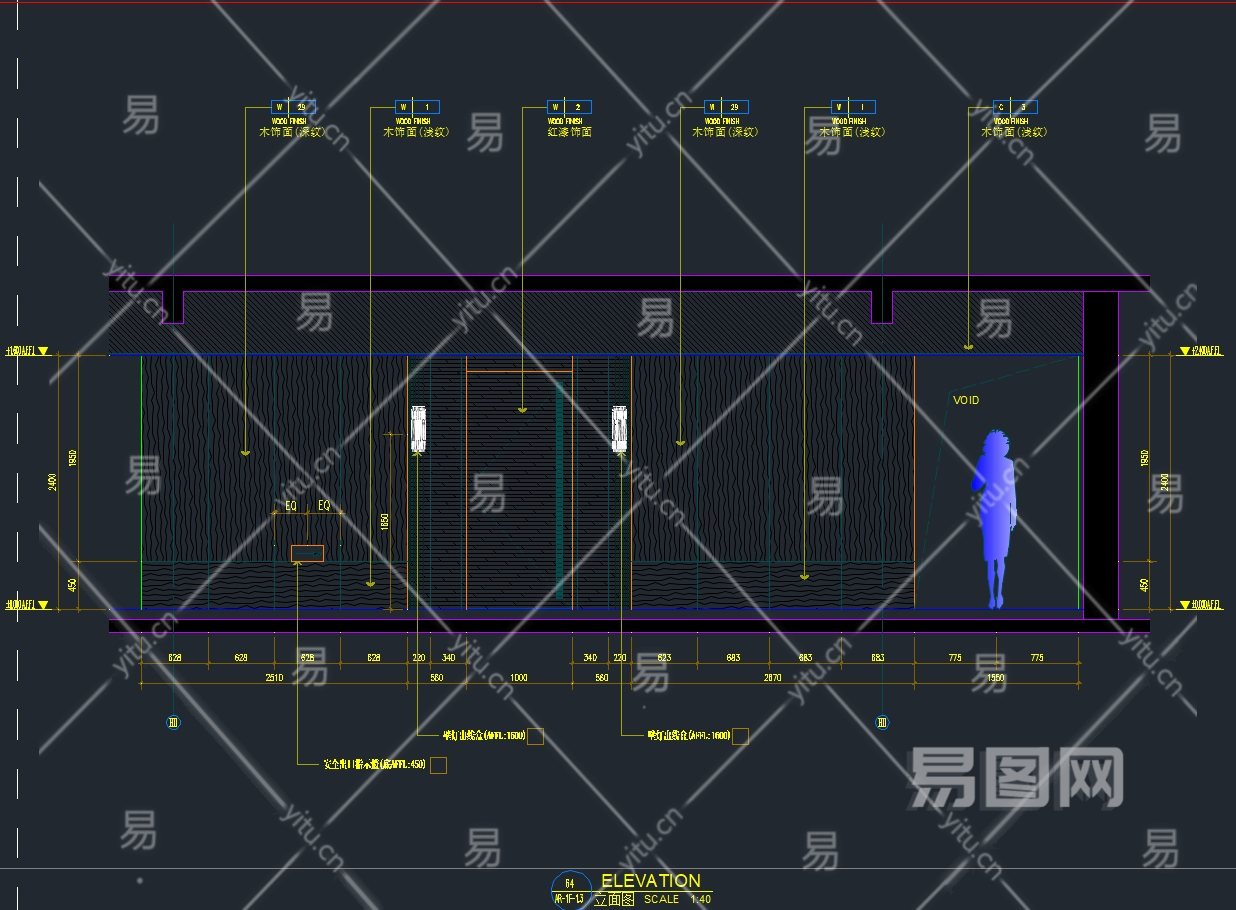The width and height of the screenshot is (1236, 910).
Task: Click the square symbol after exit light note
Action: pos(437,765)
